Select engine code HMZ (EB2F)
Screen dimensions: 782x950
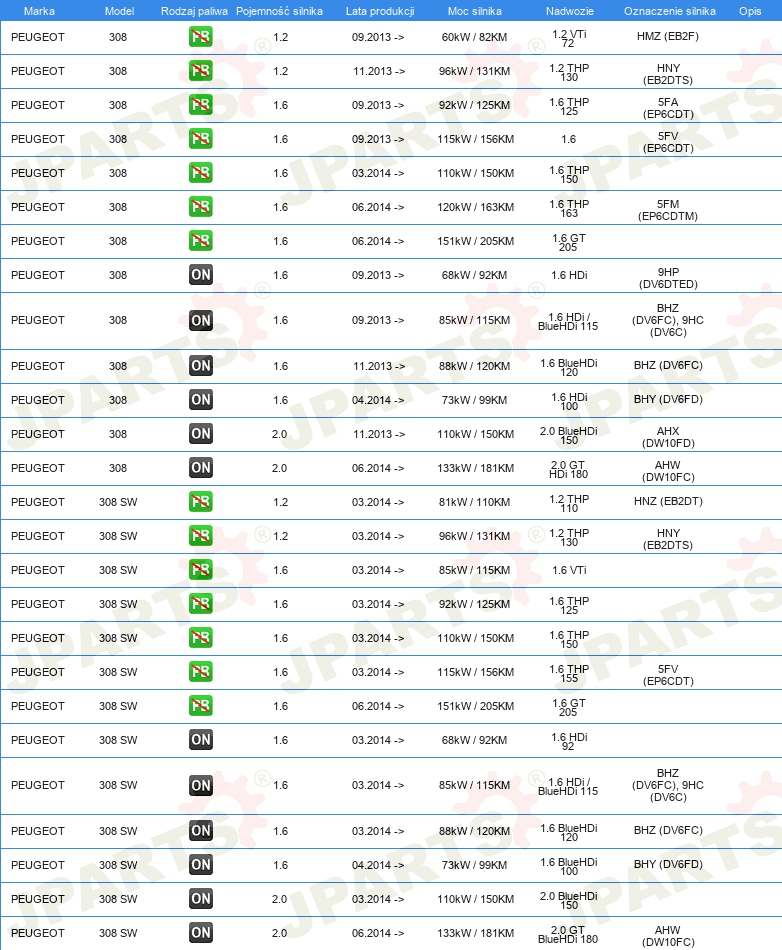click(x=668, y=36)
